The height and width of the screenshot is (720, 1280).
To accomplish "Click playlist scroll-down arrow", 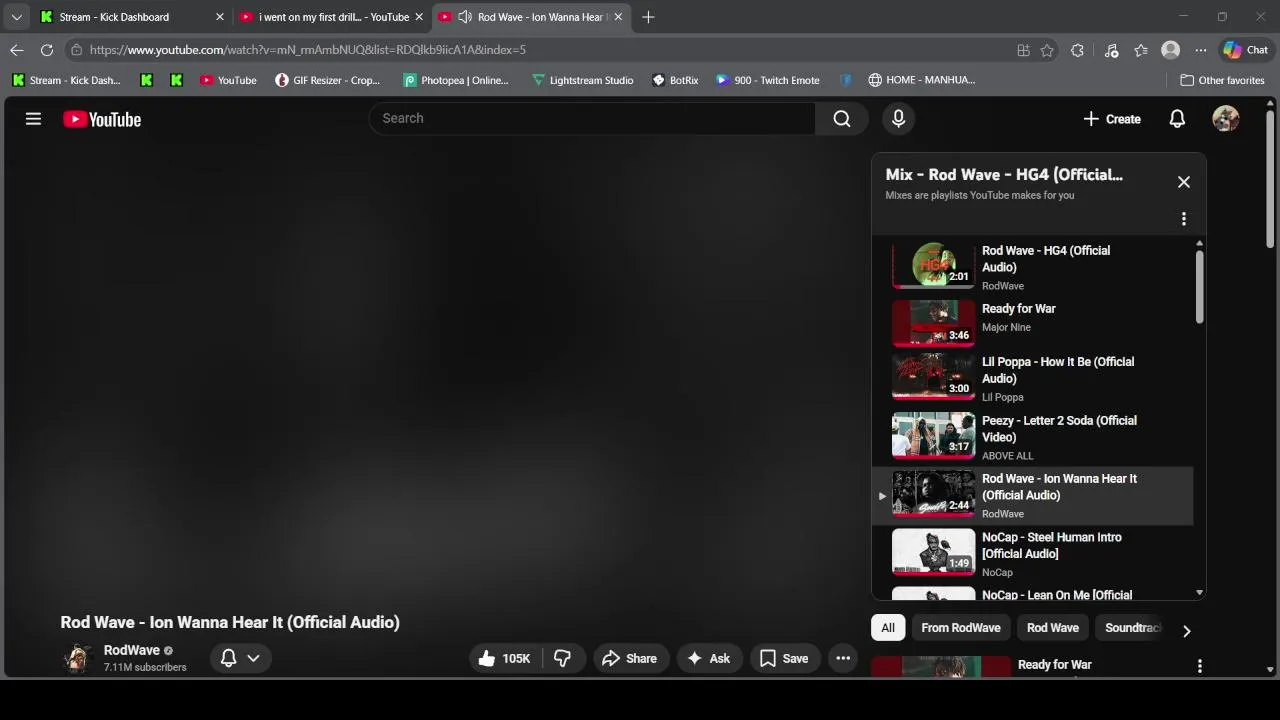I will [x=1199, y=593].
